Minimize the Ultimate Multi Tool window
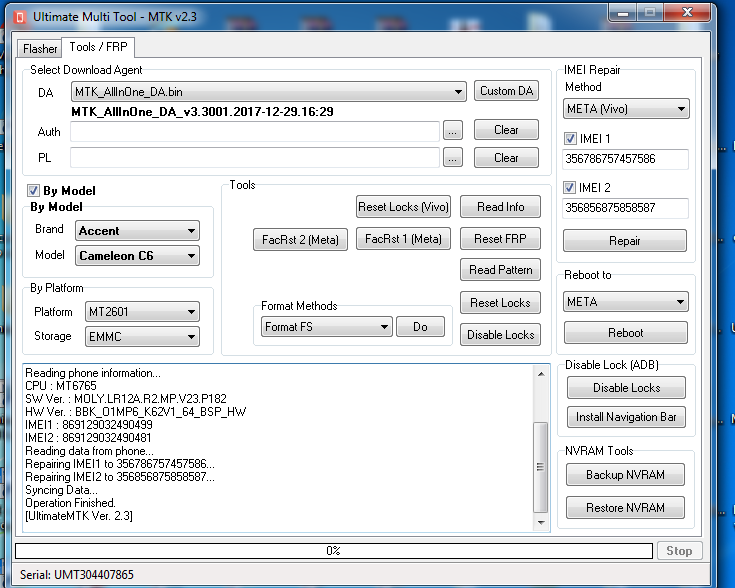The width and height of the screenshot is (735, 588). click(623, 13)
